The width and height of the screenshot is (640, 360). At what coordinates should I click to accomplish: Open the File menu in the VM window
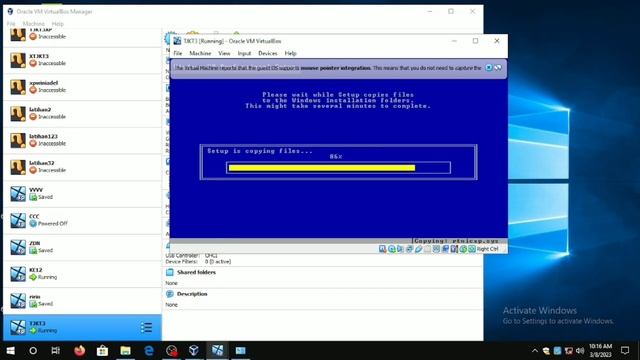click(178, 53)
